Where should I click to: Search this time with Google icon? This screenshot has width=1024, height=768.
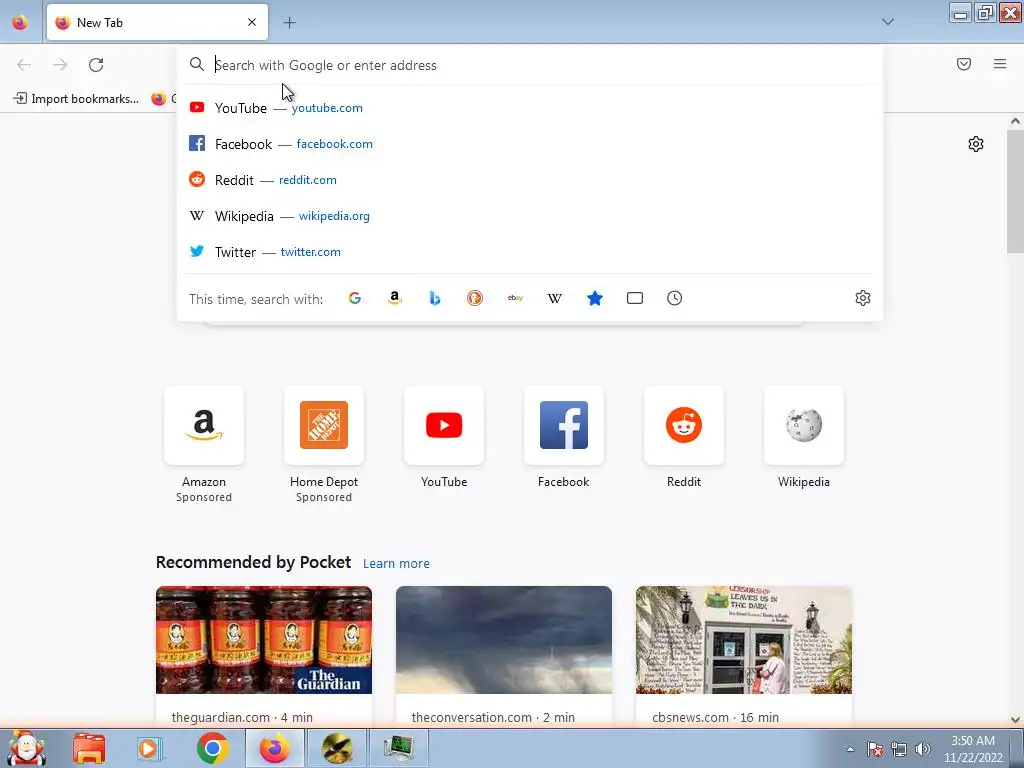tap(355, 298)
